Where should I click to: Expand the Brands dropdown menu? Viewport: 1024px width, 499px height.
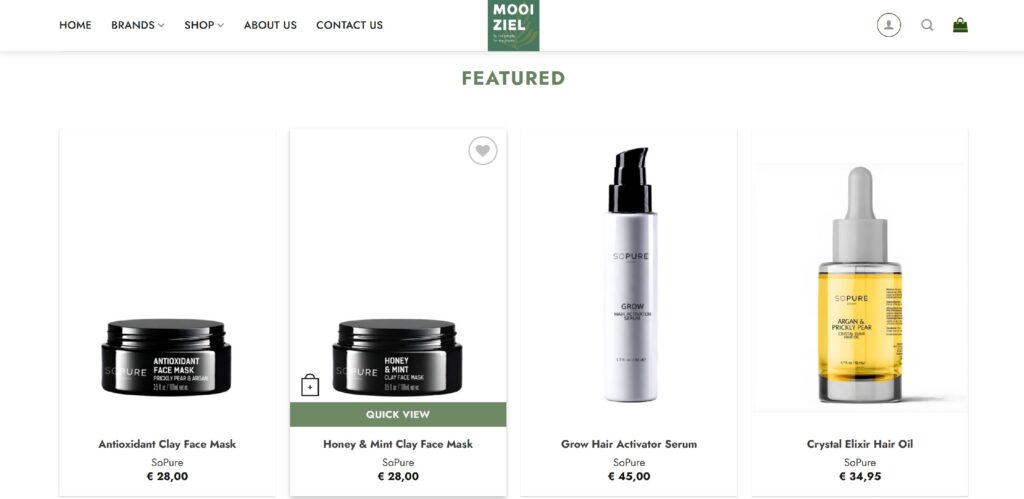click(138, 25)
